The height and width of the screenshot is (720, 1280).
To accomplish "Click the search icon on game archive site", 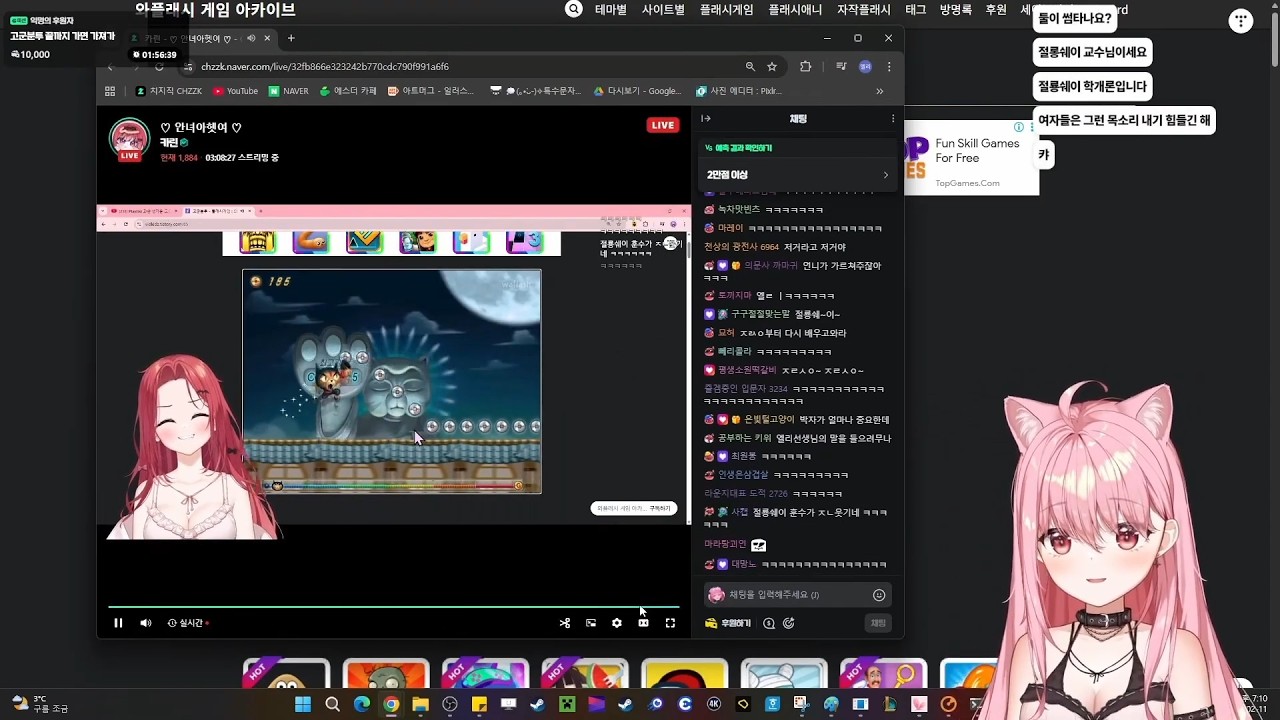I will 574,9.
